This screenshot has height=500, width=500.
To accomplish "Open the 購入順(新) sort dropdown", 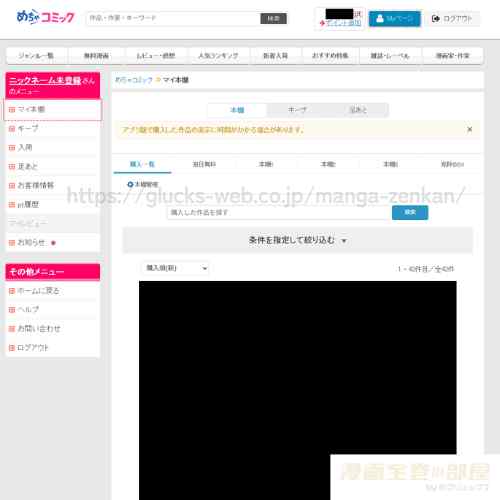I will pyautogui.click(x=176, y=268).
